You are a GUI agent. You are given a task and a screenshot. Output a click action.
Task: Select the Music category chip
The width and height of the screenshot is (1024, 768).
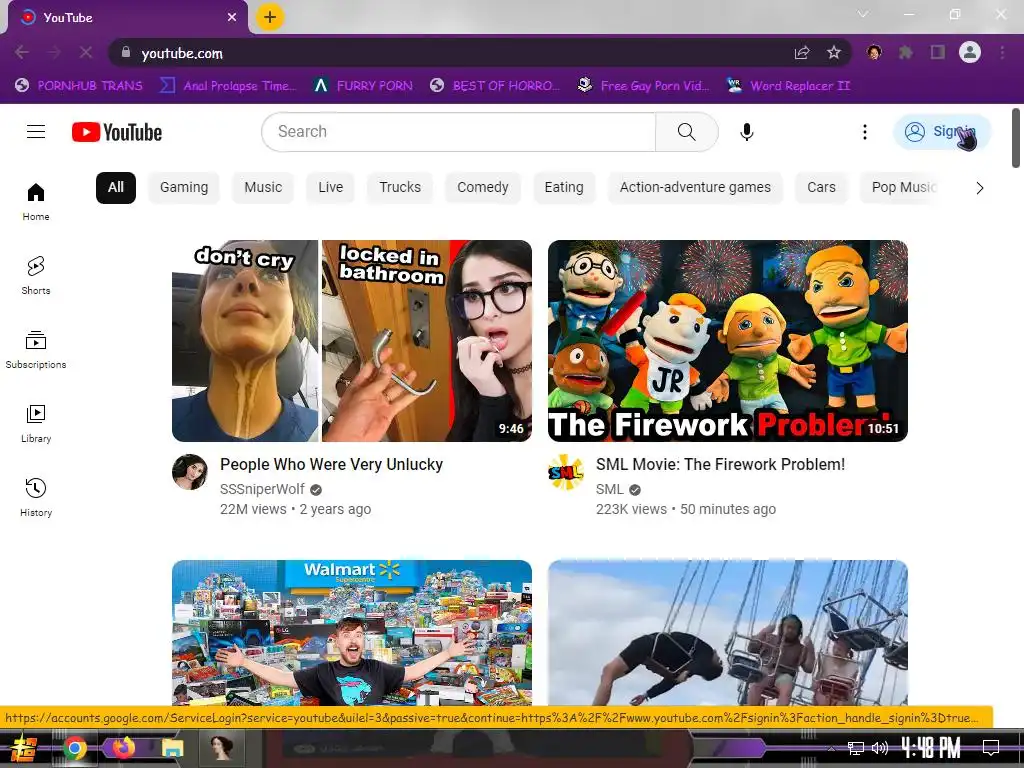[x=263, y=187]
